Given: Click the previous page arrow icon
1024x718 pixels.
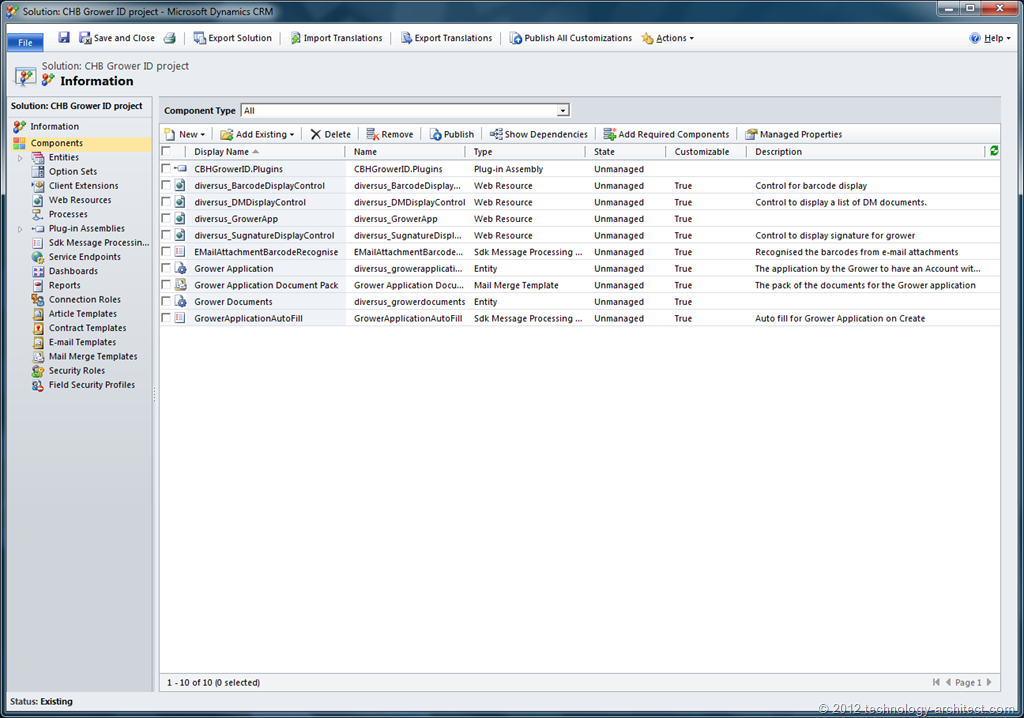Looking at the screenshot, I should tap(948, 682).
